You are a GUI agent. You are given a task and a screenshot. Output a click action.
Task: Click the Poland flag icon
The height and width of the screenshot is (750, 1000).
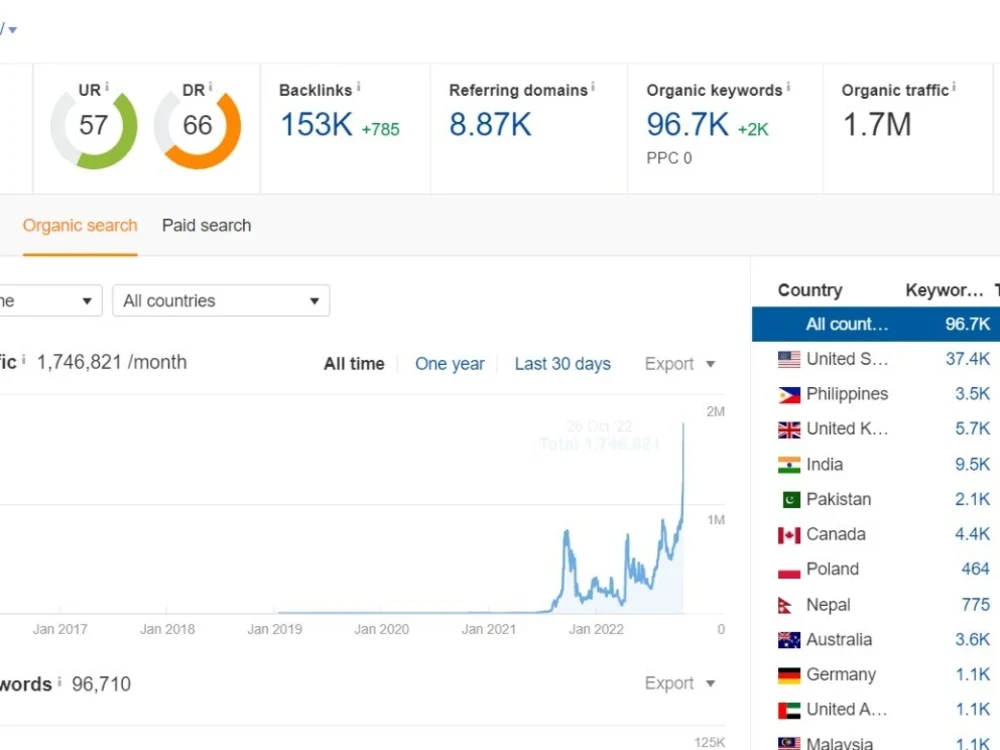pyautogui.click(x=789, y=570)
